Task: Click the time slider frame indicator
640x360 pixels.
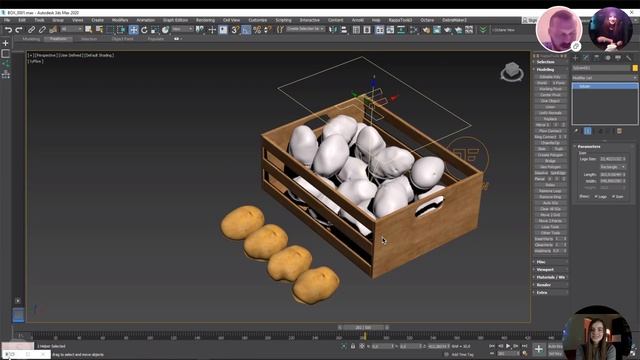Action: coord(363,327)
